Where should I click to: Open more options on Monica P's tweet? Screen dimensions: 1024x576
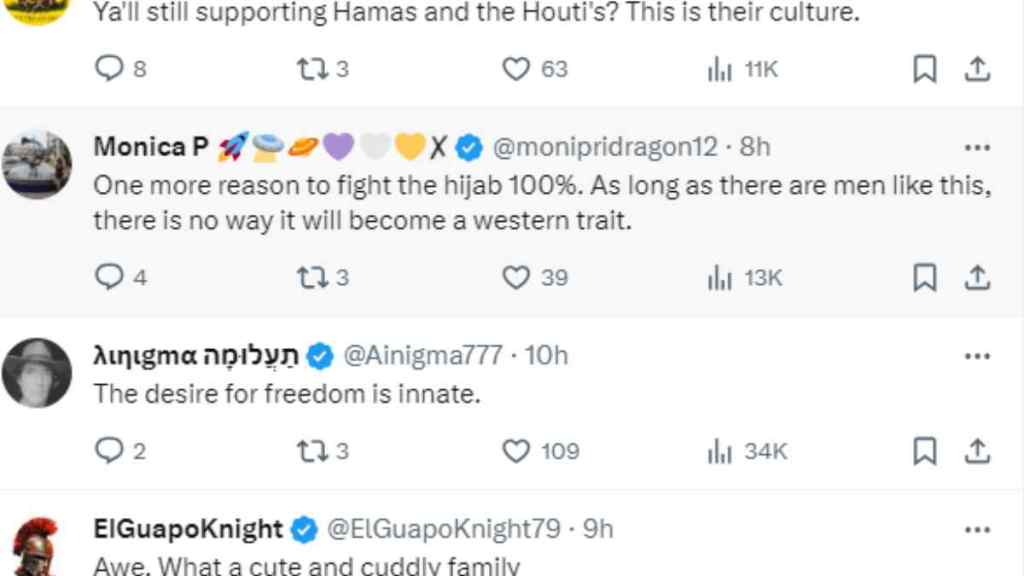click(977, 148)
